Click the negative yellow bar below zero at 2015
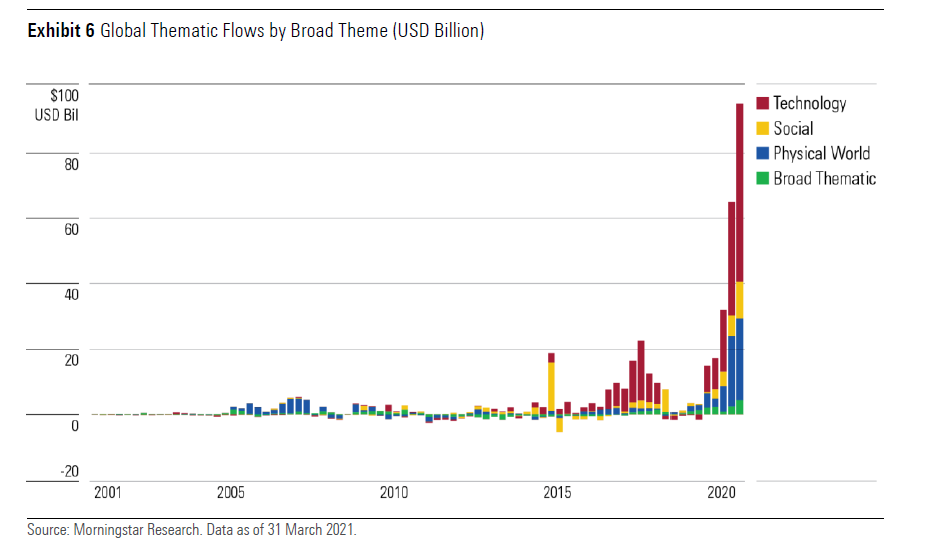This screenshot has height=556, width=925. point(559,423)
